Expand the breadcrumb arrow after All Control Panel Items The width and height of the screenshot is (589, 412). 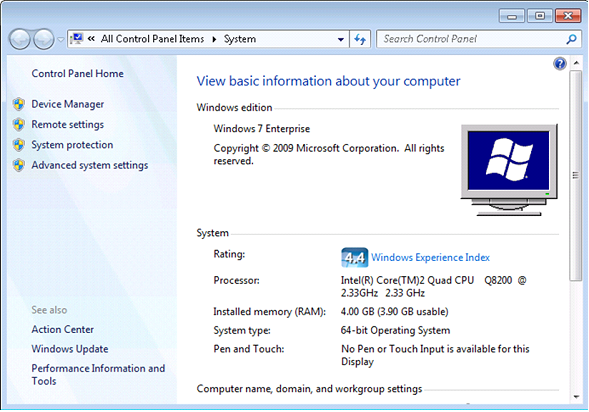(214, 39)
